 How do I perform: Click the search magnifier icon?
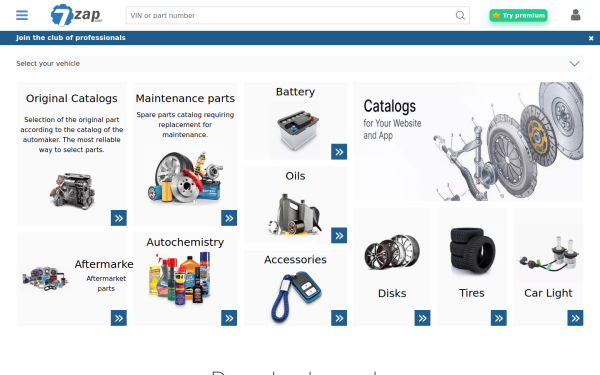460,15
